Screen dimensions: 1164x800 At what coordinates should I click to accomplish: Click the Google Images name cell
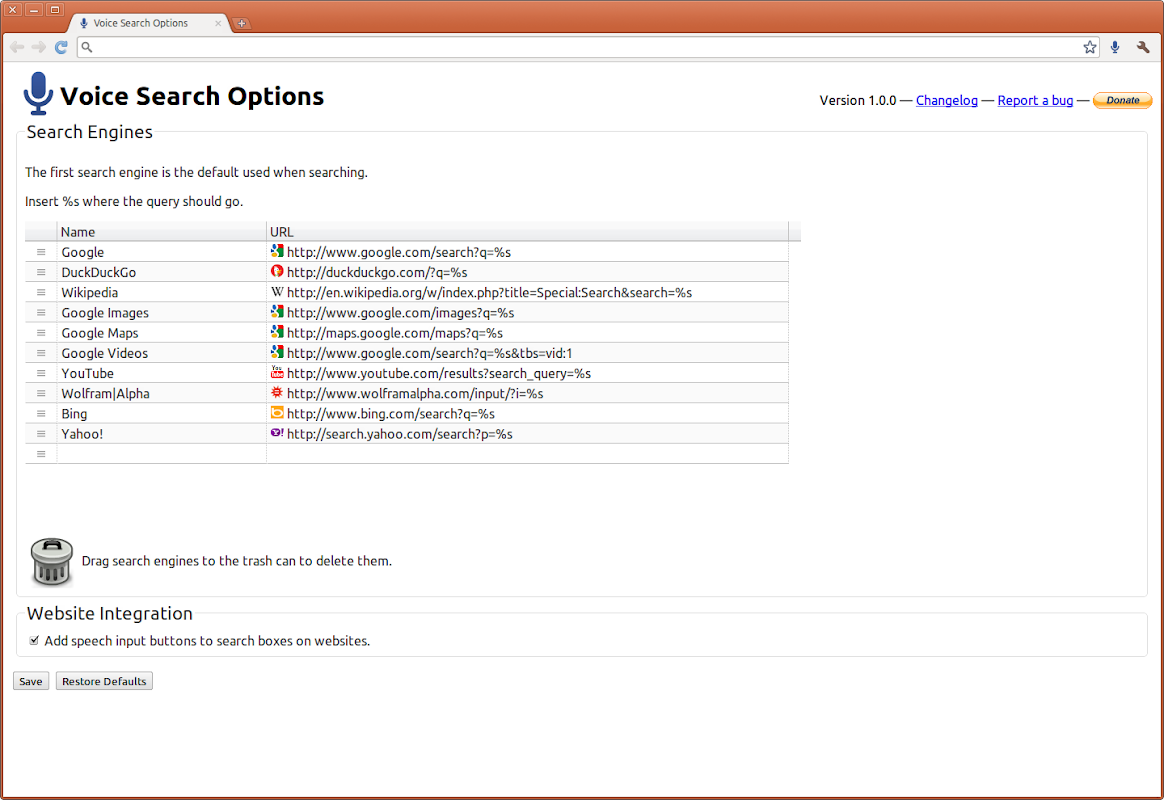tap(161, 312)
